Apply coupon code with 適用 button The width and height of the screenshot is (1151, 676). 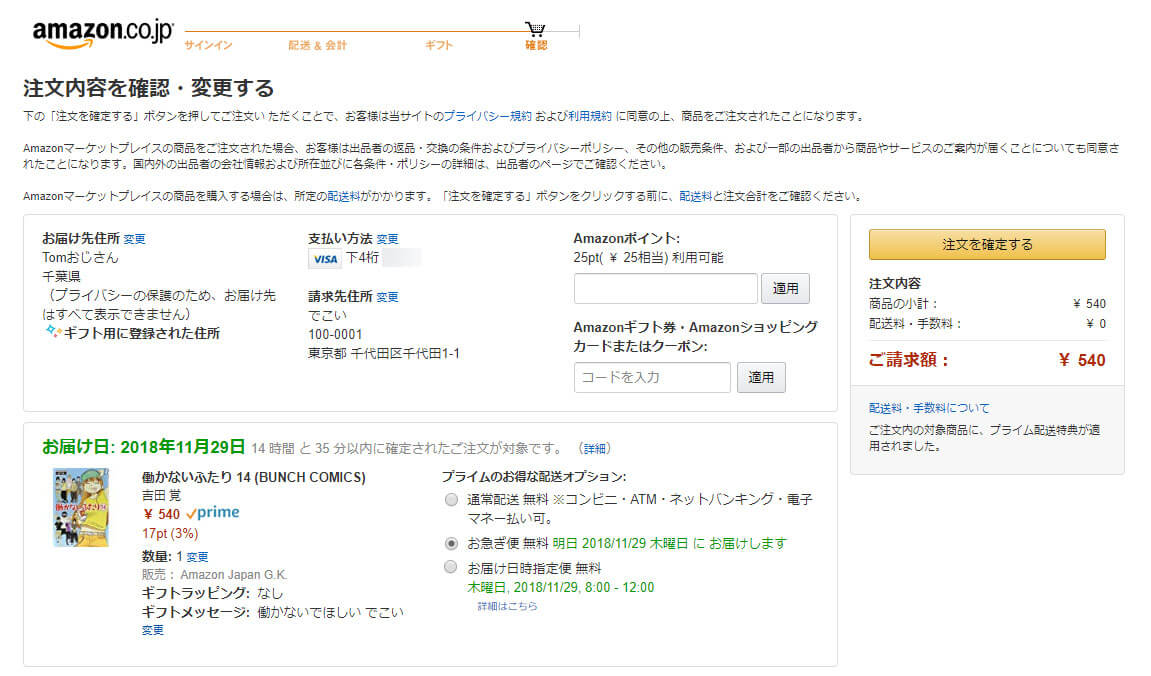(x=760, y=377)
